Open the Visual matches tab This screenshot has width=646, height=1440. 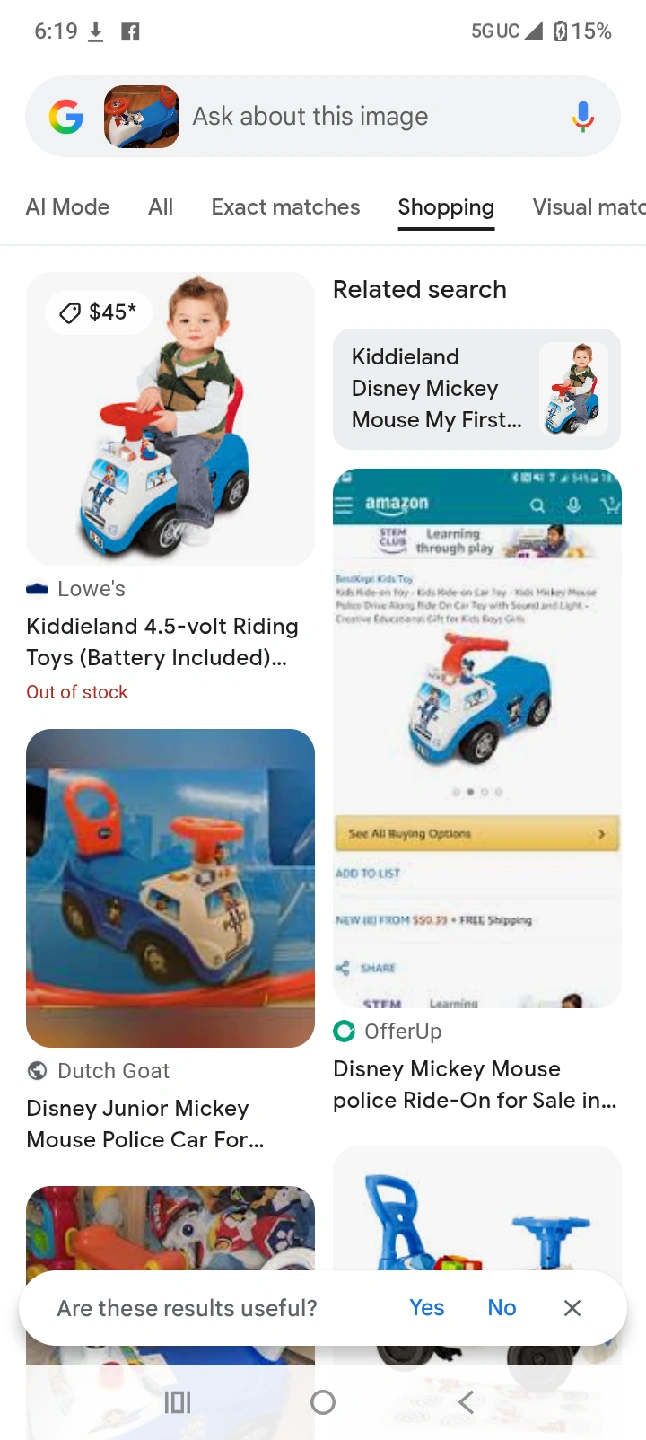coord(589,207)
